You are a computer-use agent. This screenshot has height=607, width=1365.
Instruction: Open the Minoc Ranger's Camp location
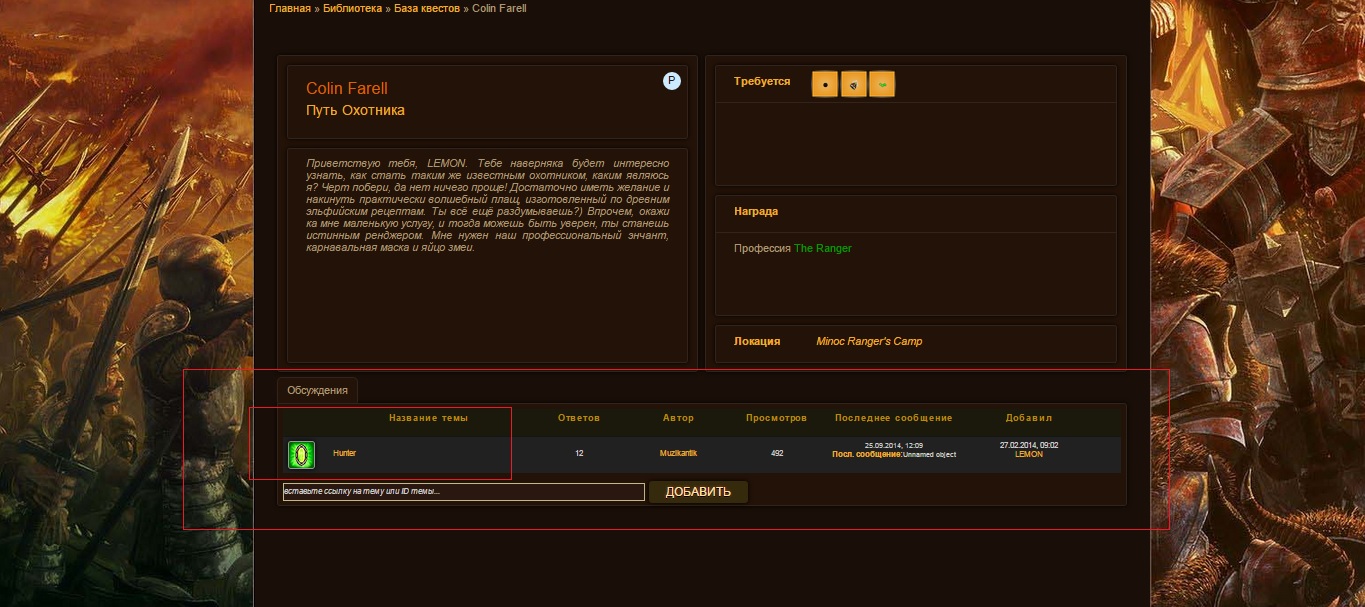coord(869,342)
